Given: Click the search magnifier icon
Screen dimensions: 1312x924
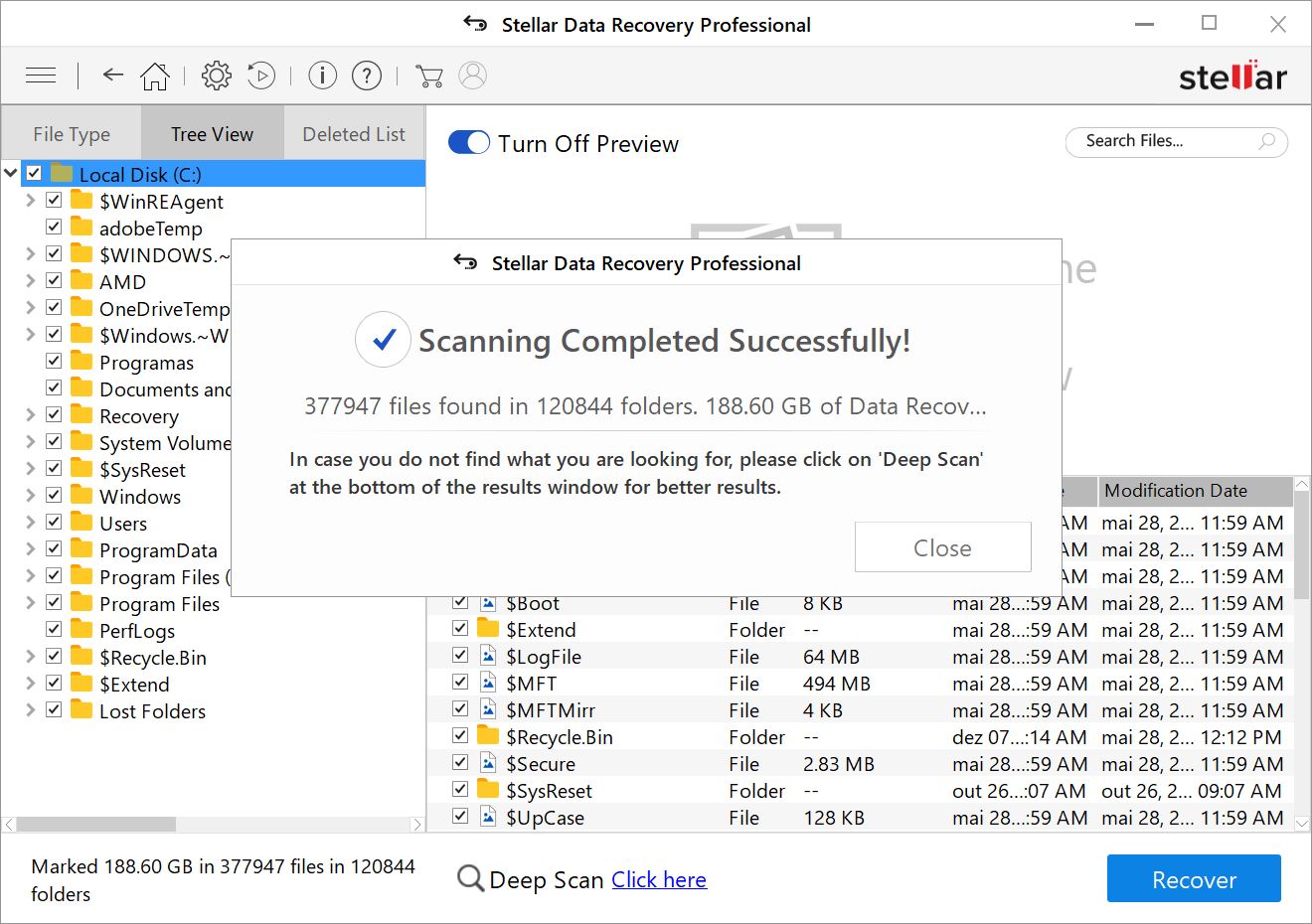Looking at the screenshot, I should (x=1266, y=142).
